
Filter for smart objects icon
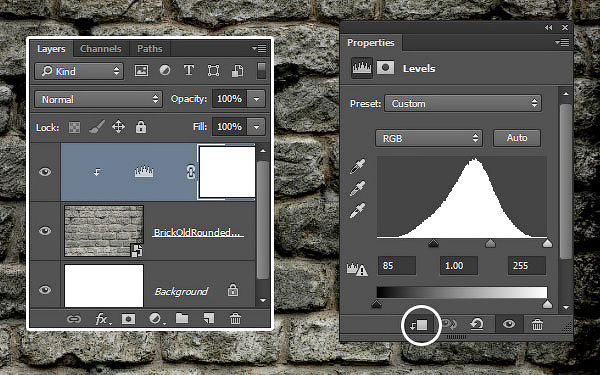click(237, 71)
